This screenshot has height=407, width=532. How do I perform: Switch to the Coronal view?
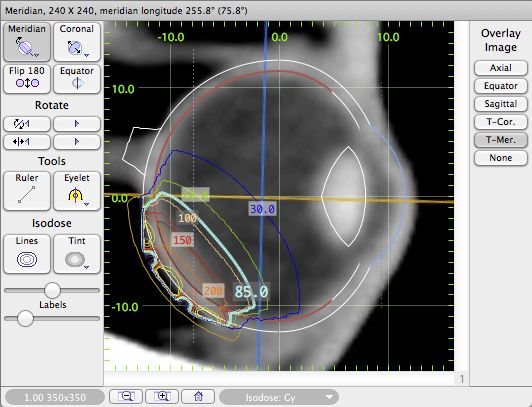(77, 42)
